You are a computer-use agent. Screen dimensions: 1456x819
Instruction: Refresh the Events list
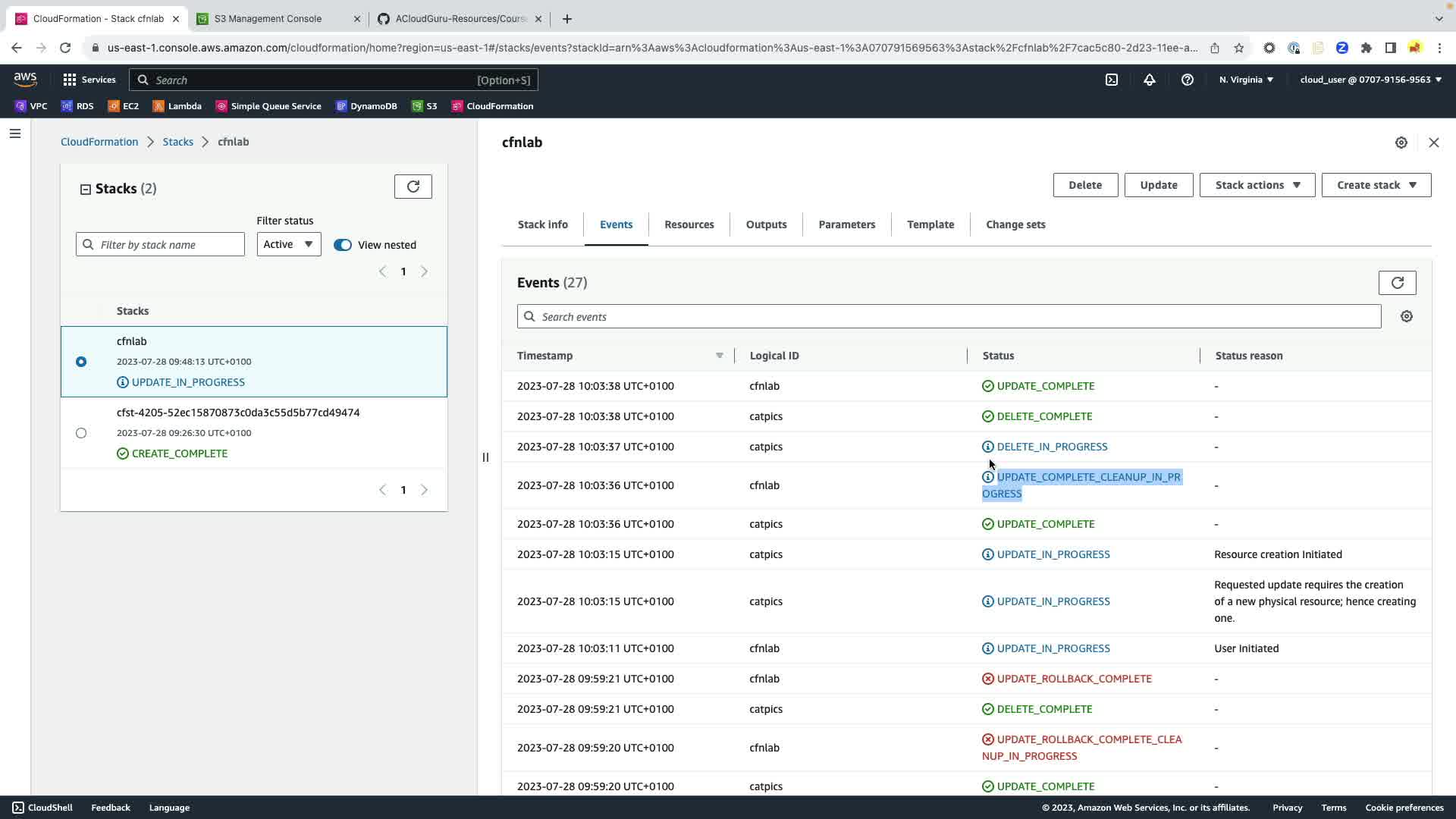click(x=1397, y=283)
